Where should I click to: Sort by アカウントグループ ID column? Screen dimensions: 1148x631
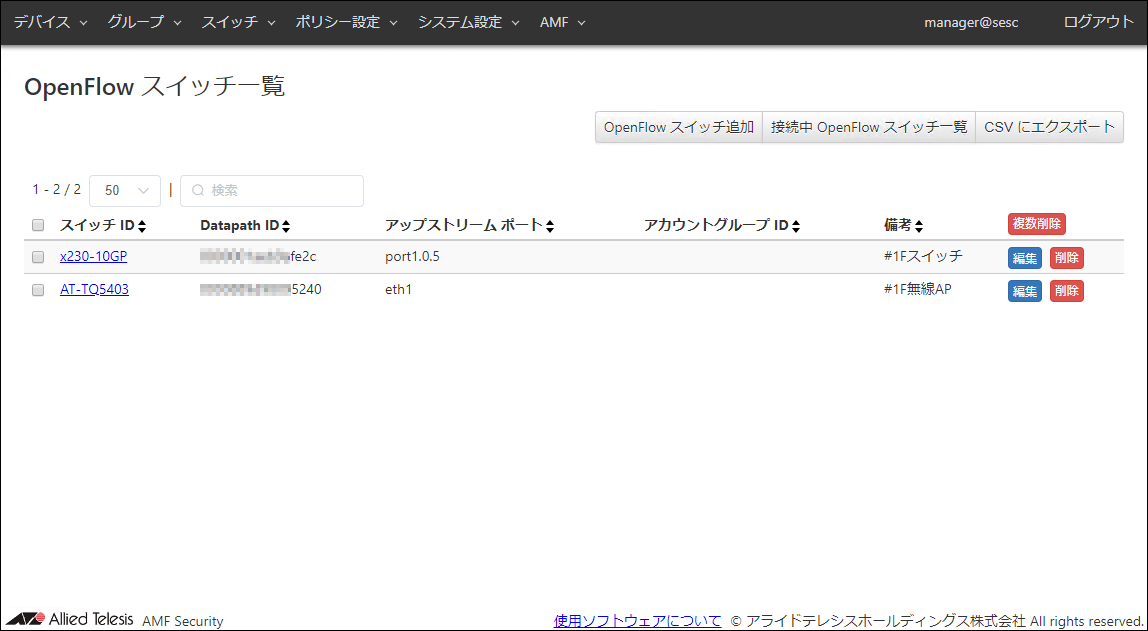722,225
